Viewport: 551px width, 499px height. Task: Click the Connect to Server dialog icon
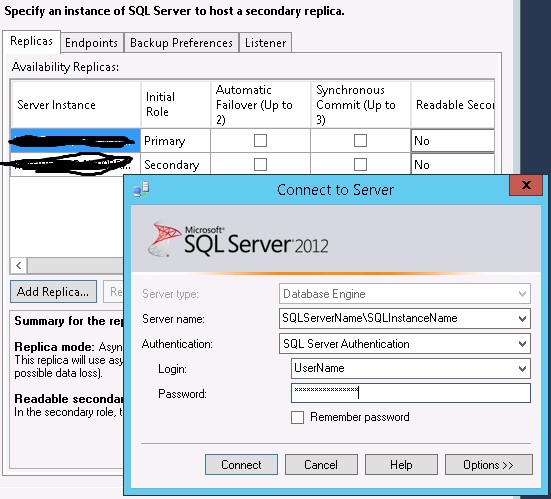[x=141, y=189]
